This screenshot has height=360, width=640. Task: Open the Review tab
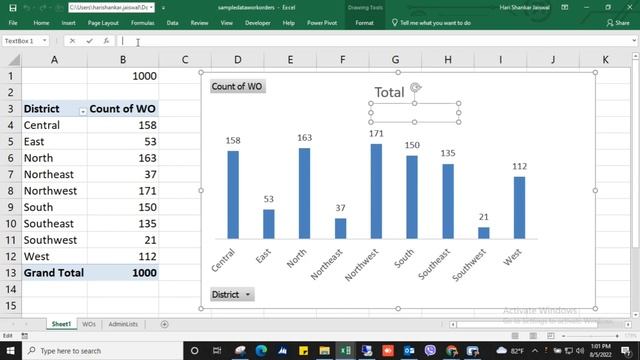click(199, 23)
